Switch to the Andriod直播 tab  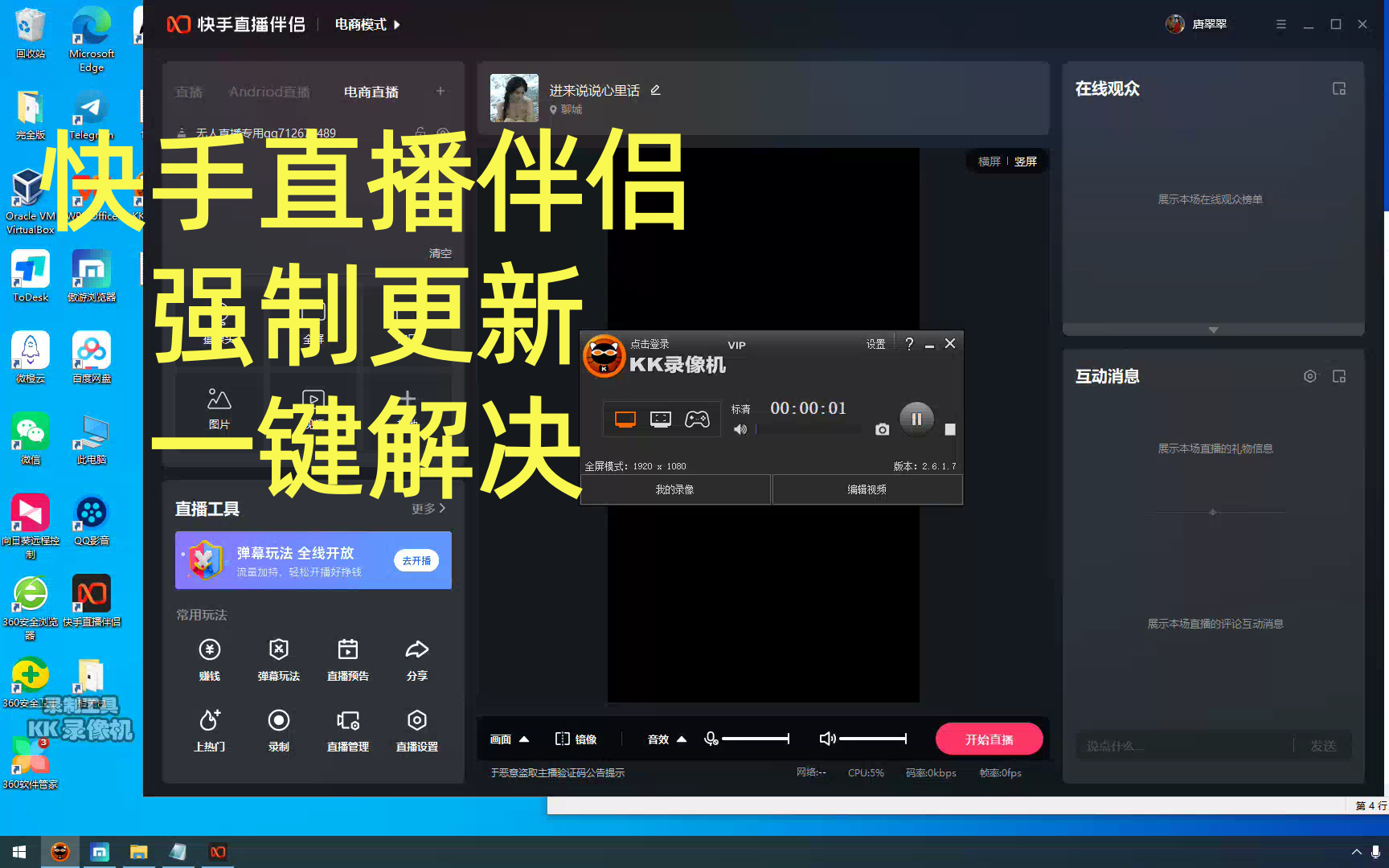tap(269, 92)
